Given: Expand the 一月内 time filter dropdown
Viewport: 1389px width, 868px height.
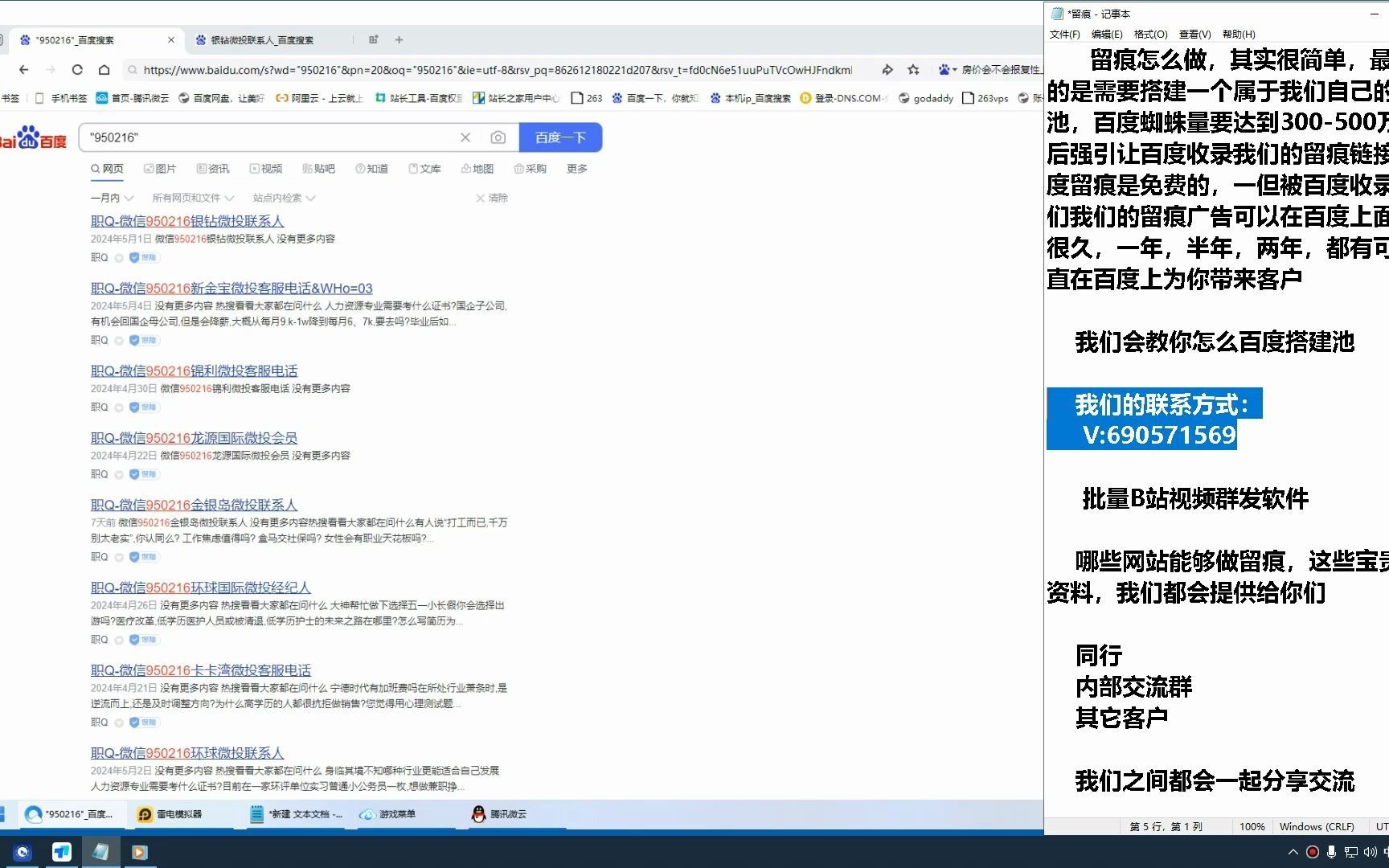Looking at the screenshot, I should click(x=112, y=198).
